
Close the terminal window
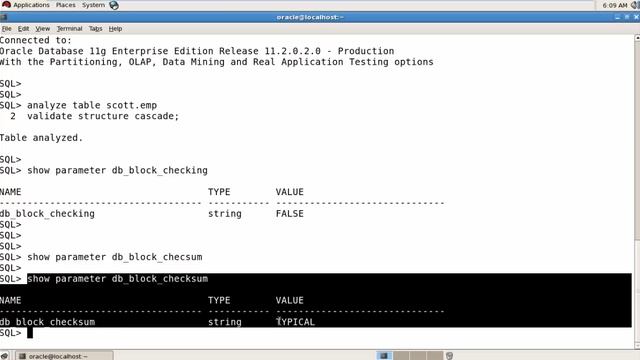pyautogui.click(x=636, y=17)
